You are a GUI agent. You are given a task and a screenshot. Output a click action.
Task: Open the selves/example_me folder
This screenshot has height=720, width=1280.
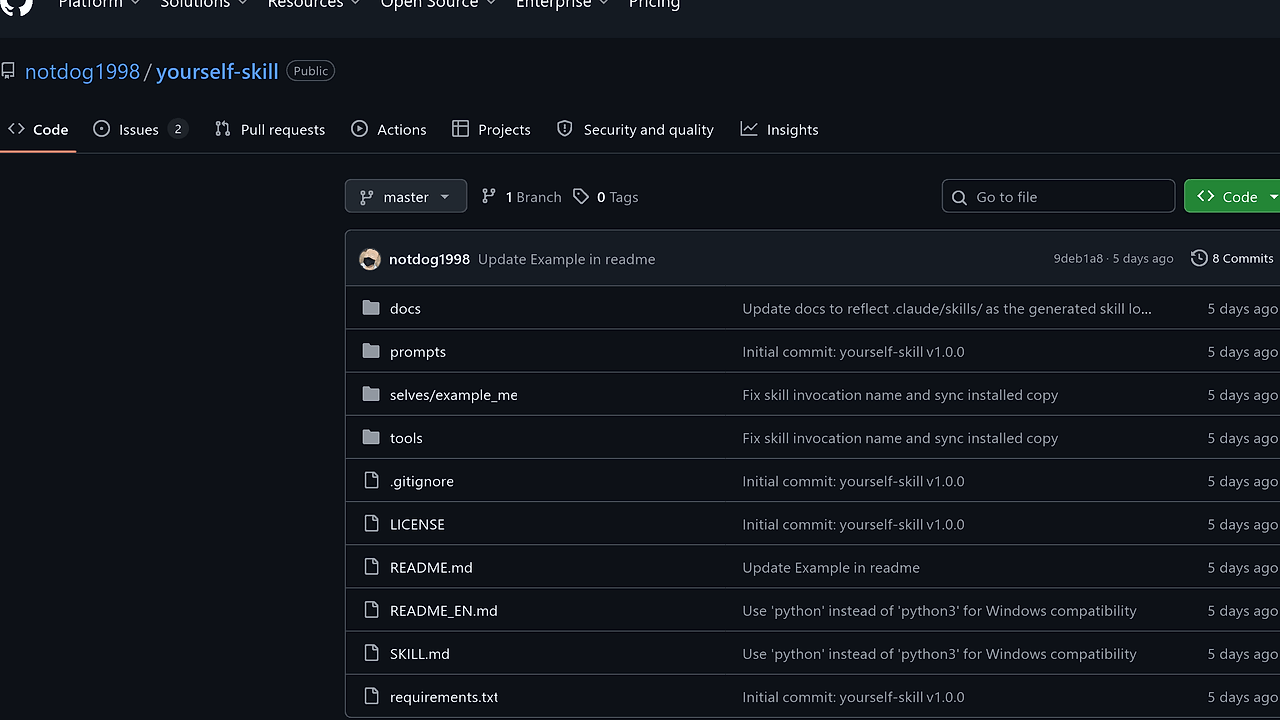click(454, 394)
